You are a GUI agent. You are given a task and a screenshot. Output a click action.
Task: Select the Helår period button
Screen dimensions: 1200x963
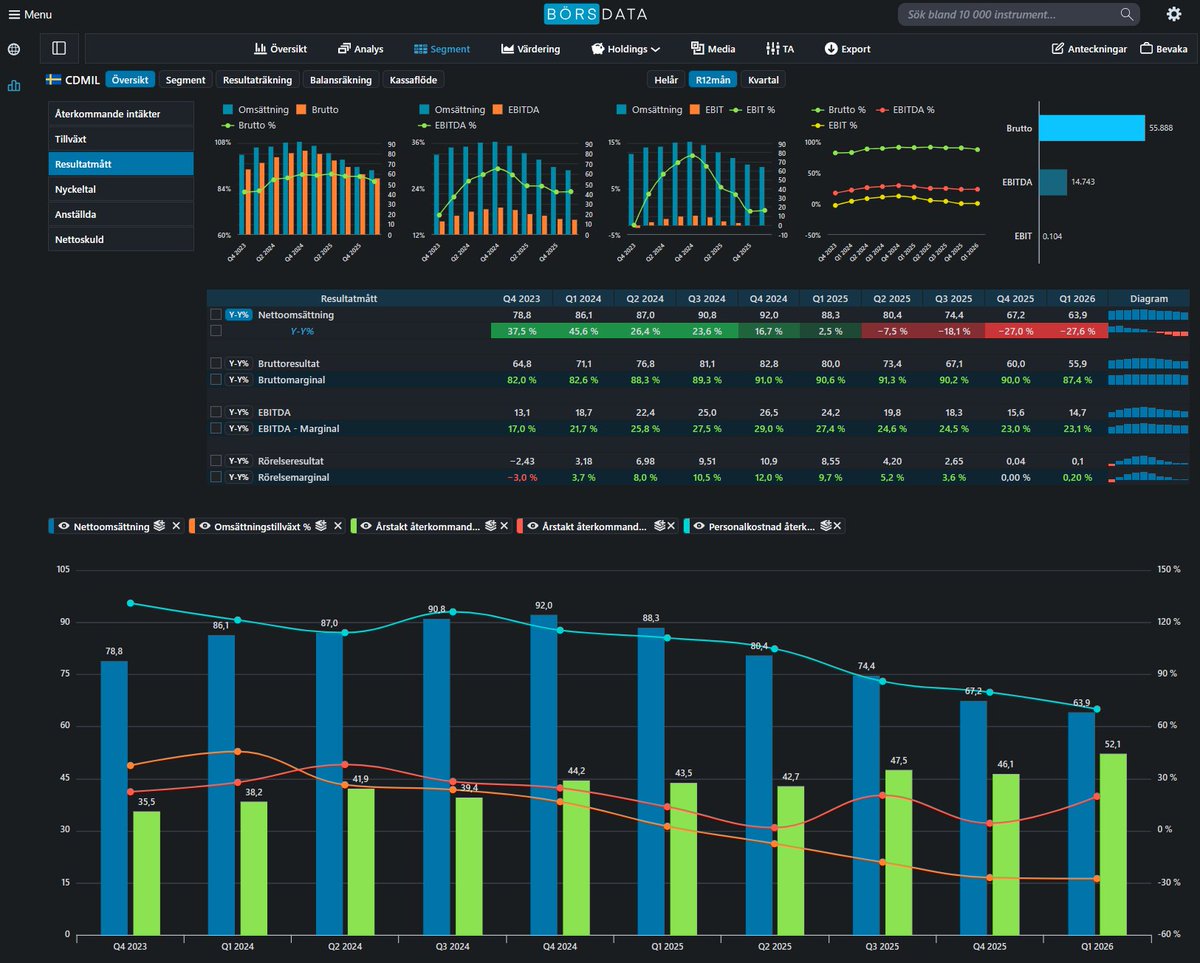pos(665,80)
